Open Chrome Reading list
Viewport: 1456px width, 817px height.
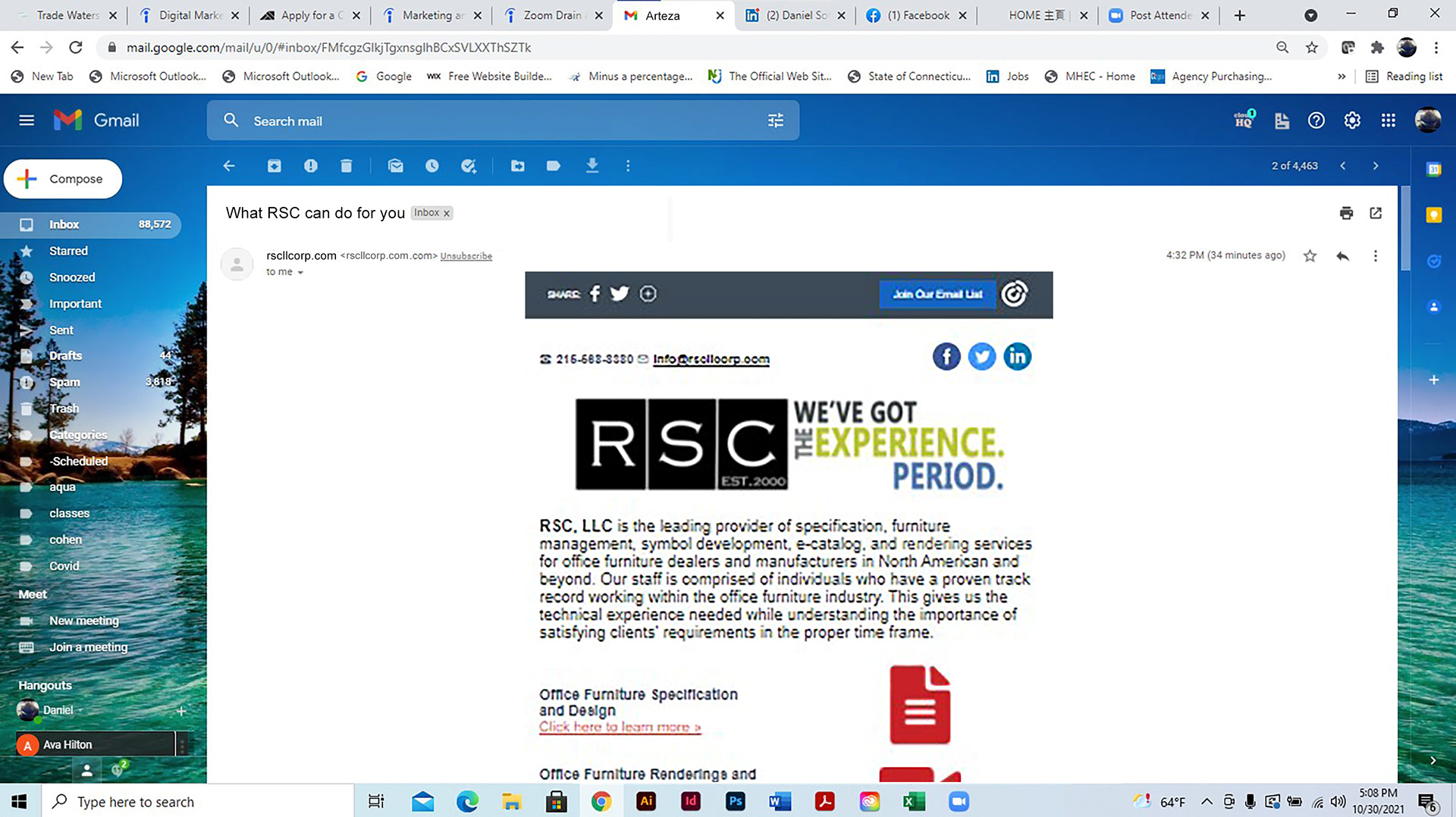1404,77
